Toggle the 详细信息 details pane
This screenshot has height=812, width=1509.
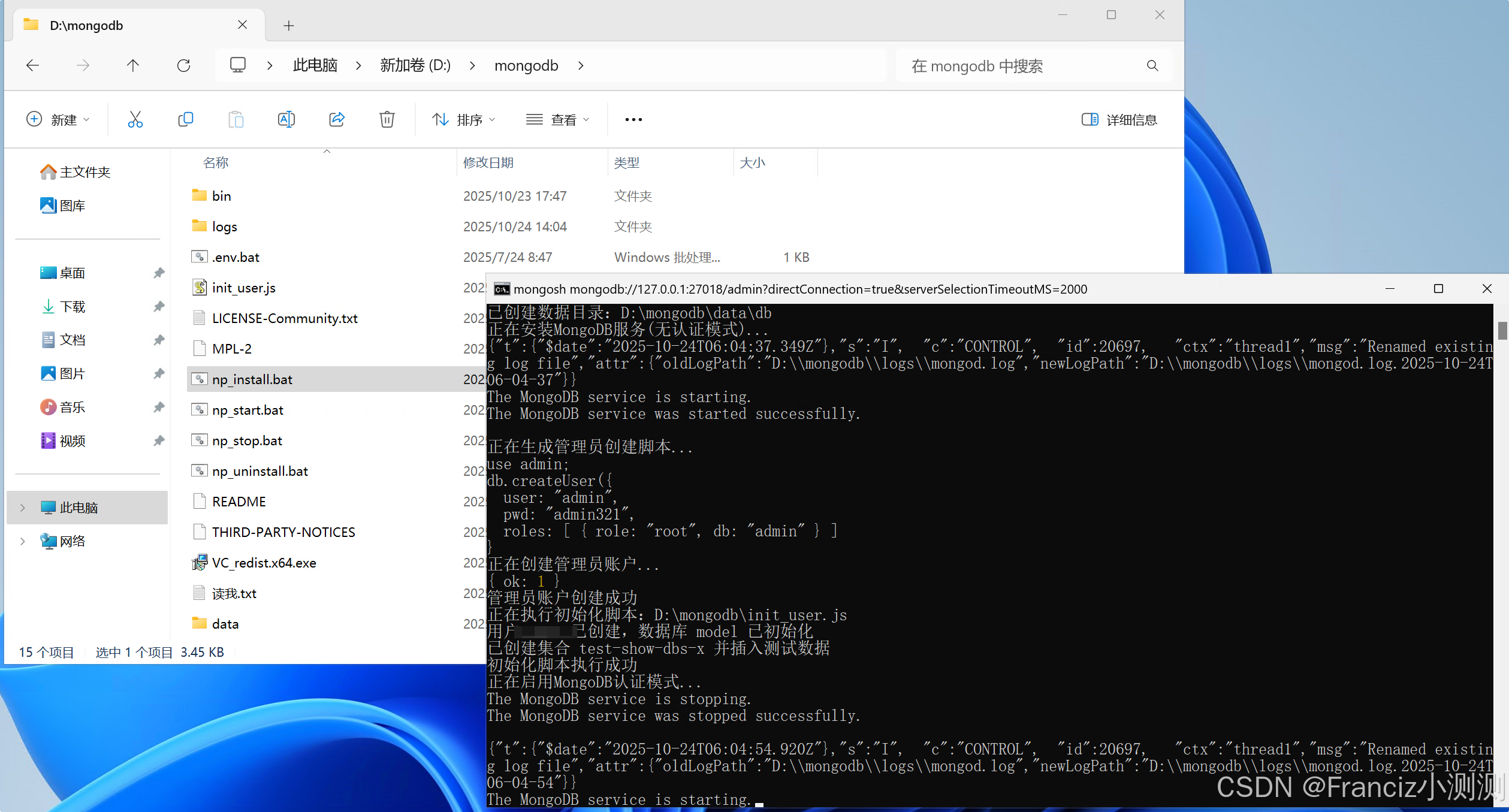(x=1119, y=120)
